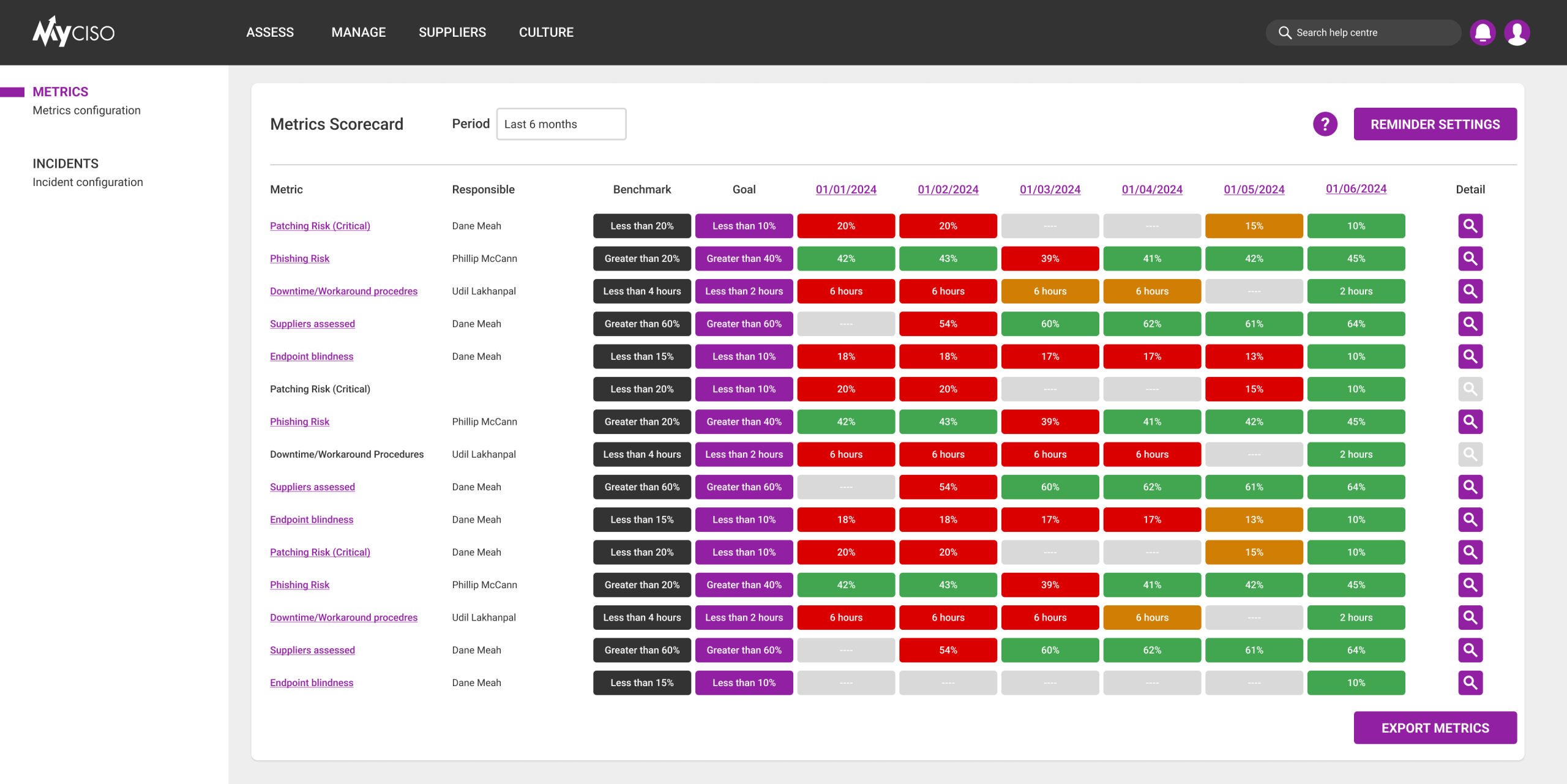Click the purple help question mark icon

click(x=1325, y=124)
